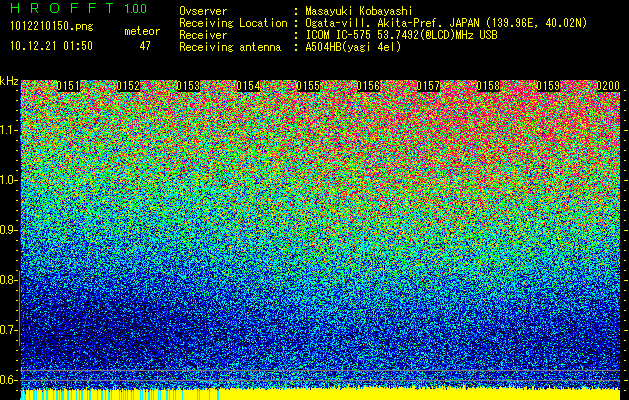Click the 0158 time marker
This screenshot has height=400, width=629.
(488, 86)
